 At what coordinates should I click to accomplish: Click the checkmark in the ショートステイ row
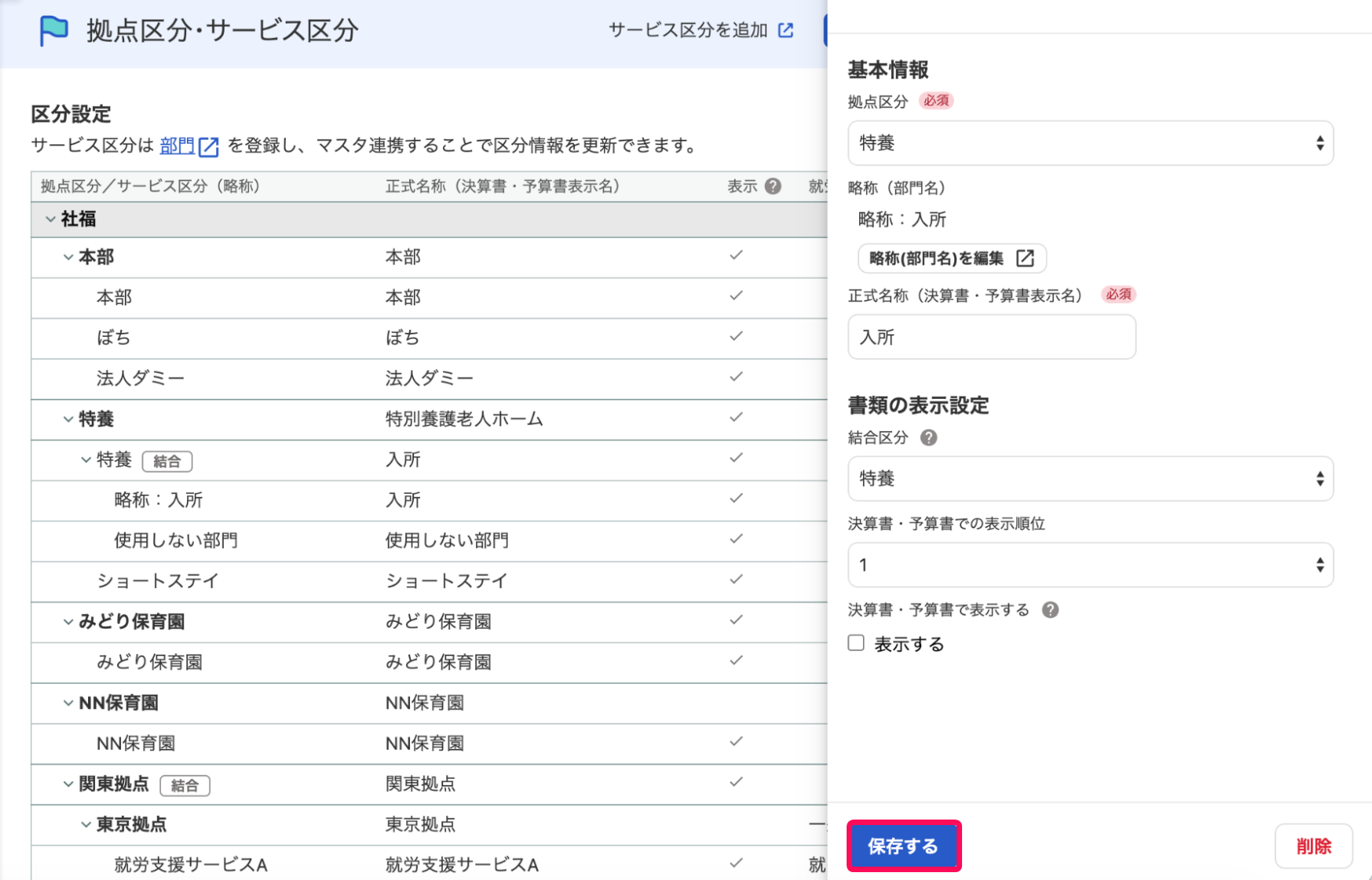(736, 579)
